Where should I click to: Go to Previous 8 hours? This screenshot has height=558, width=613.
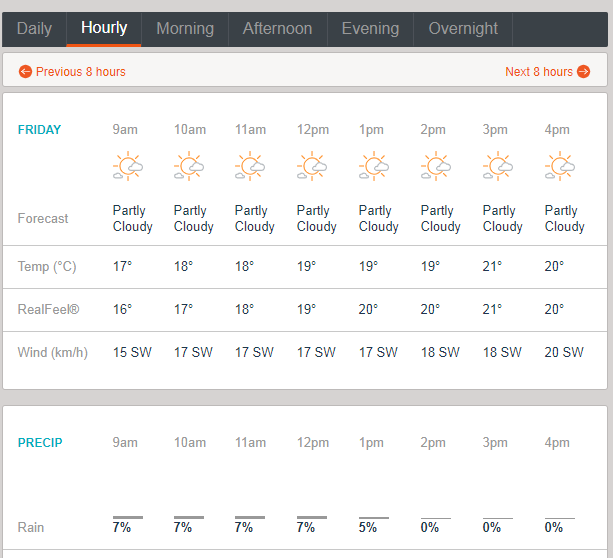72,72
